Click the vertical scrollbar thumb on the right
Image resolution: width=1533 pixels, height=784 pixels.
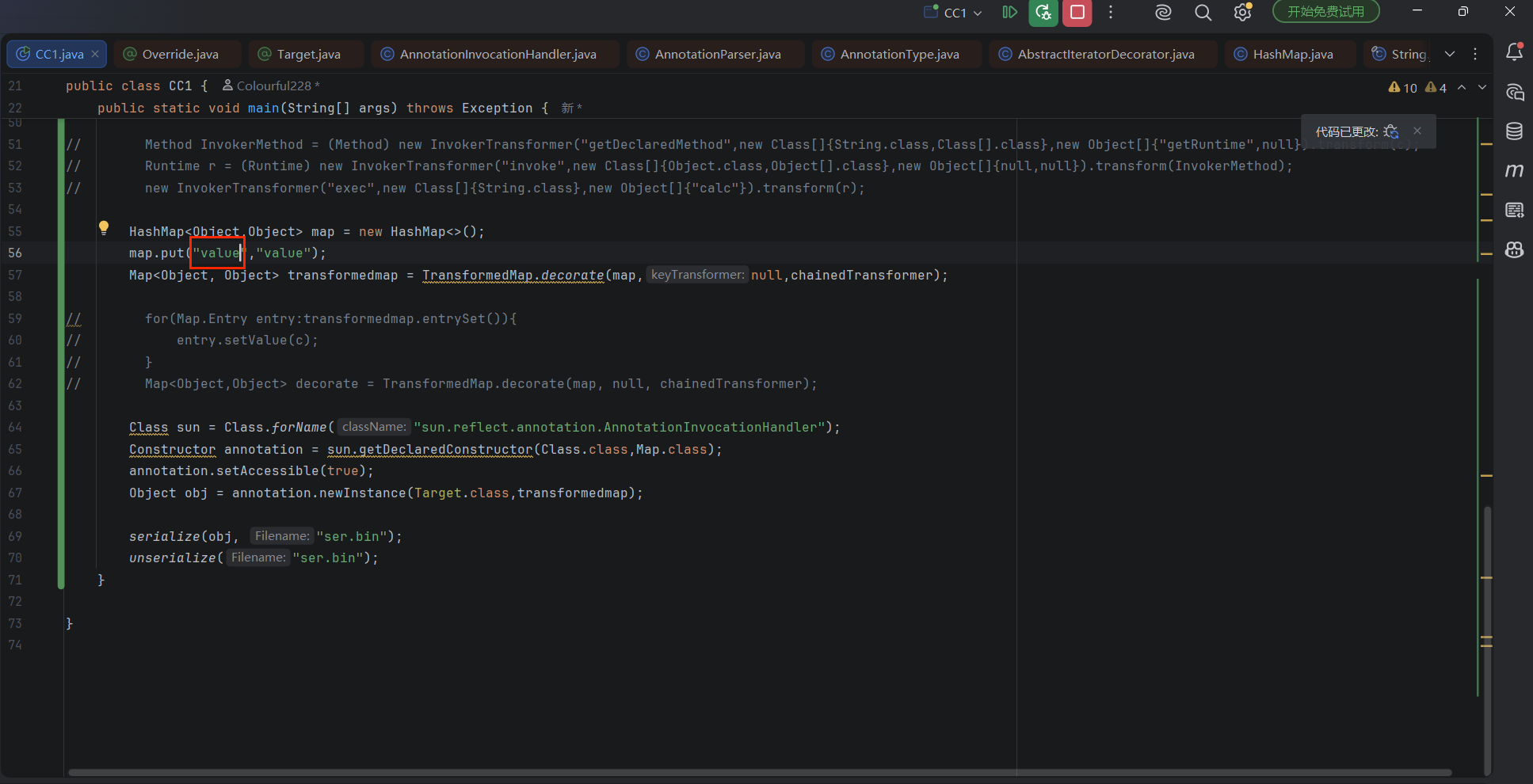[1487, 640]
